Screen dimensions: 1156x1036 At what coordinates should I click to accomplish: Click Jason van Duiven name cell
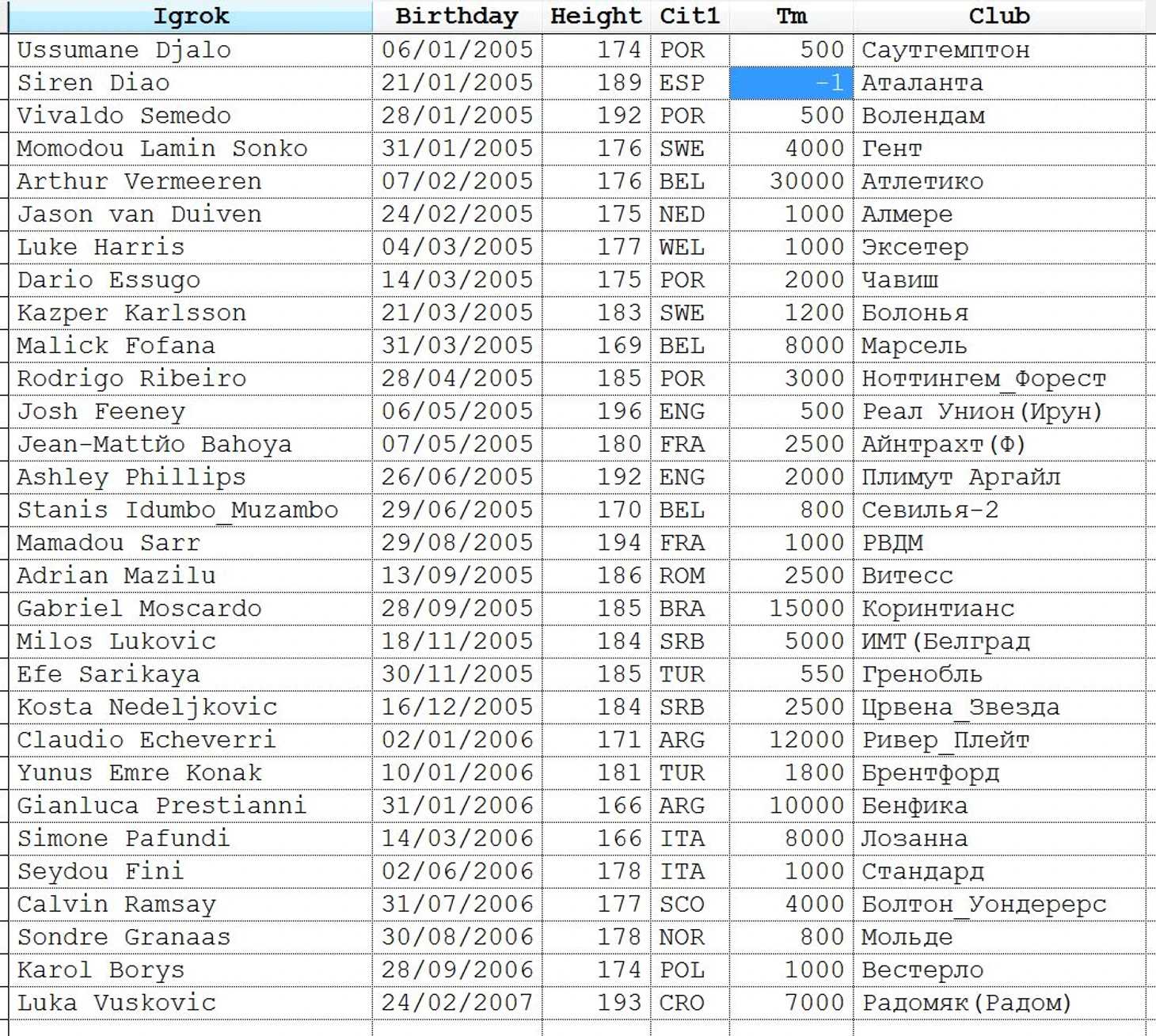click(x=190, y=214)
